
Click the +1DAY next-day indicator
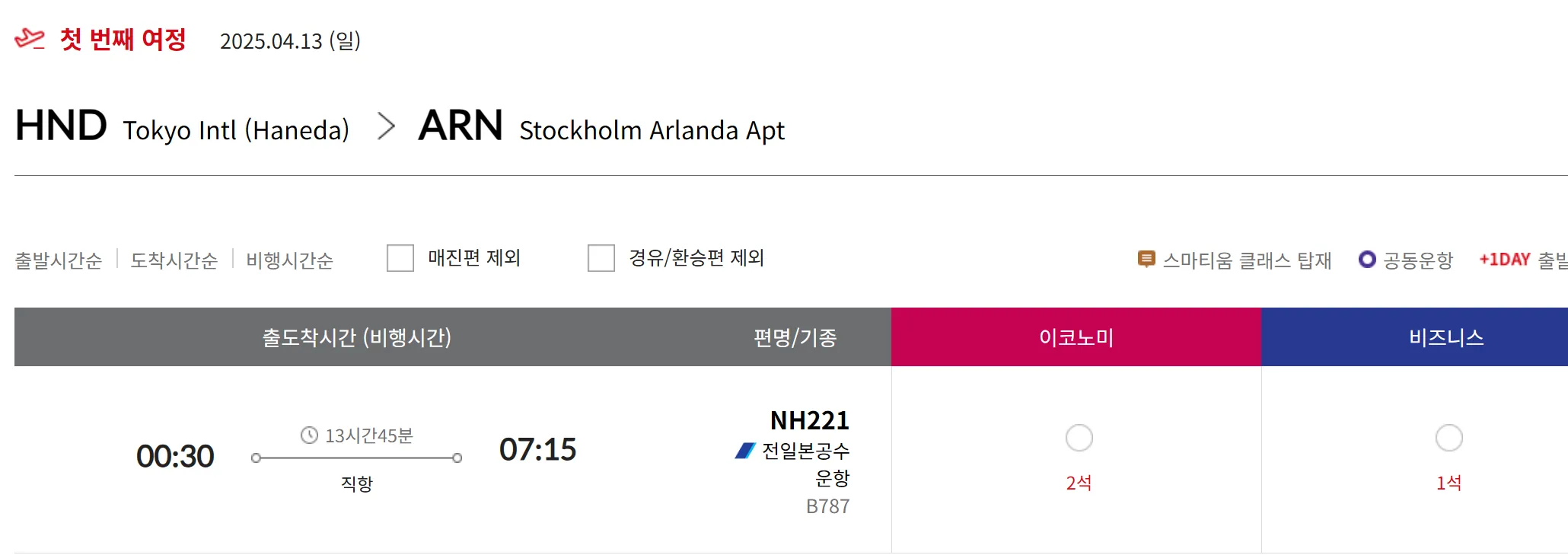click(x=1504, y=260)
